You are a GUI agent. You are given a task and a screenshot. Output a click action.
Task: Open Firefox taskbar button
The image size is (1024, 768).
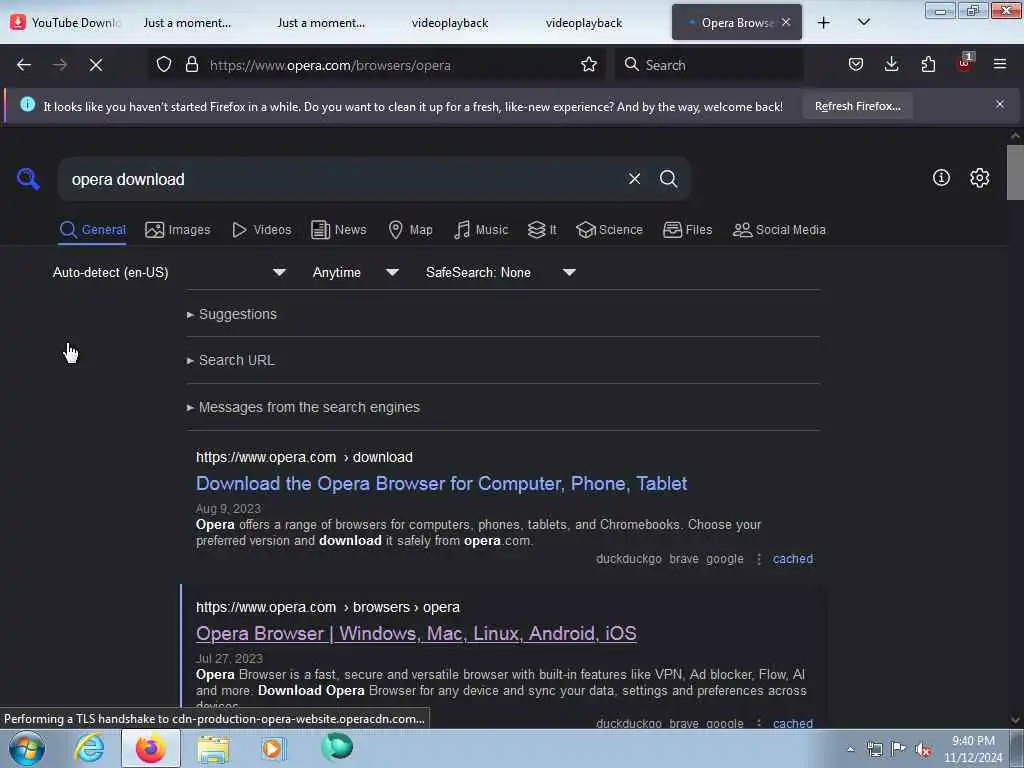[150, 748]
